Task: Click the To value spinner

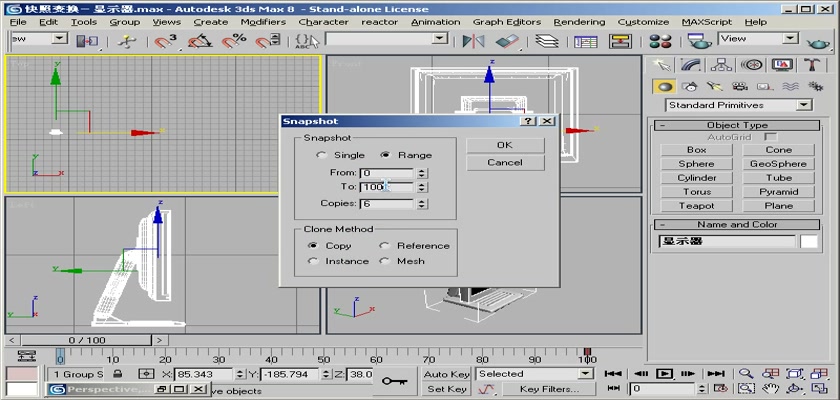Action: click(422, 187)
